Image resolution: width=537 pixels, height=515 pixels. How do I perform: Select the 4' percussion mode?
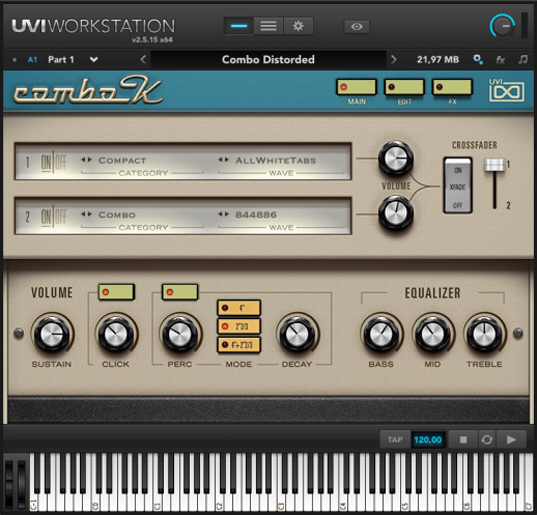(239, 307)
